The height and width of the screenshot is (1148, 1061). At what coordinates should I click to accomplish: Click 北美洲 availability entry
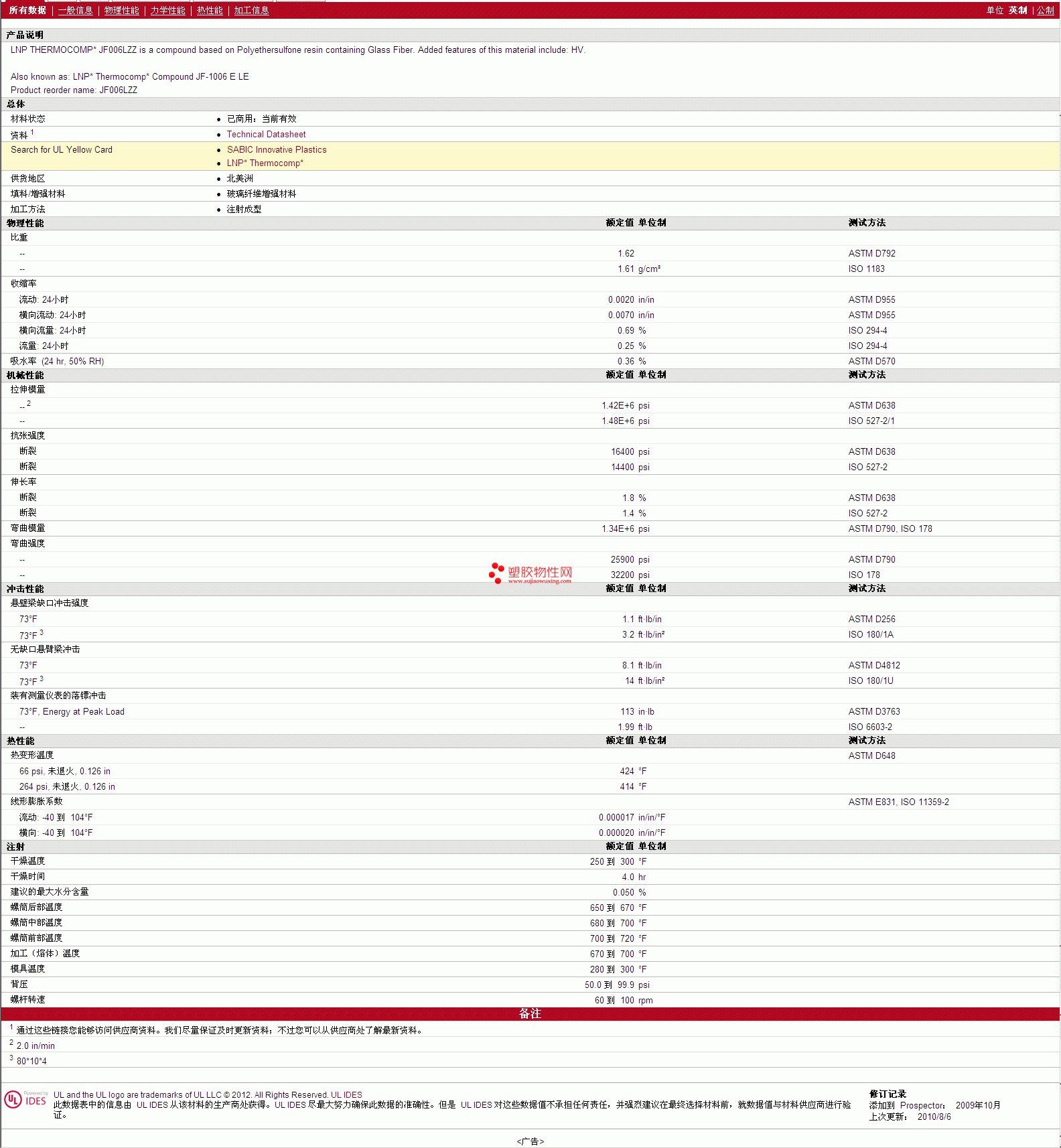pyautogui.click(x=240, y=178)
